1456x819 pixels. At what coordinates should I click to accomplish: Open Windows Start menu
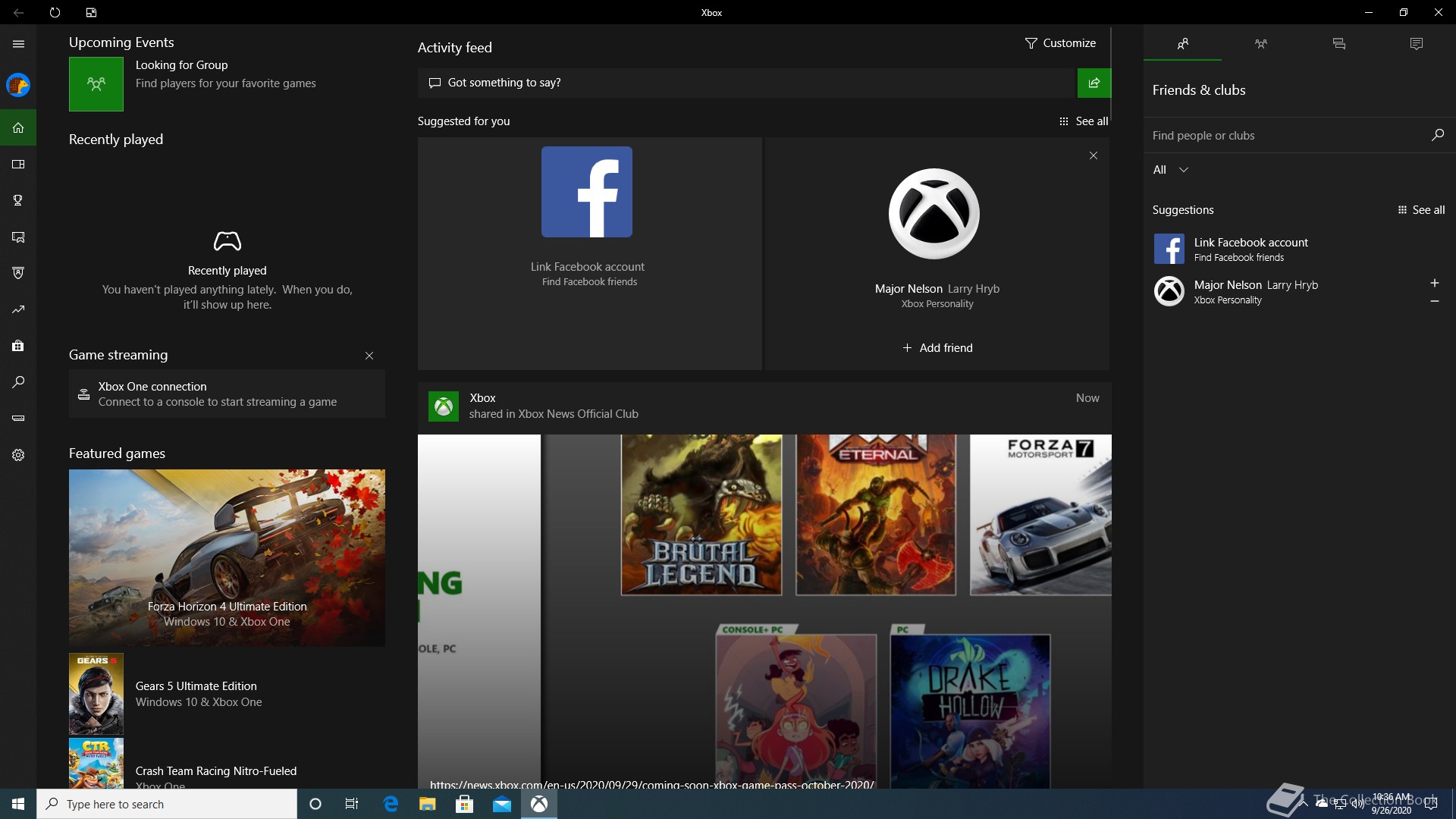tap(18, 804)
